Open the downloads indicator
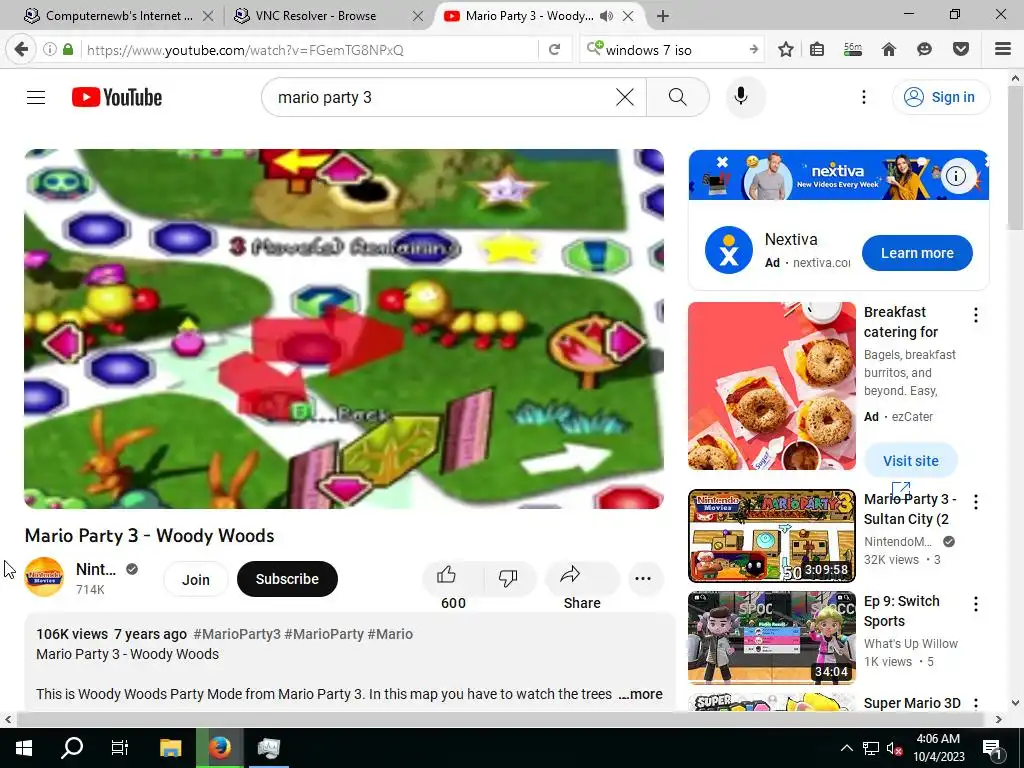This screenshot has height=768, width=1024. click(x=852, y=50)
